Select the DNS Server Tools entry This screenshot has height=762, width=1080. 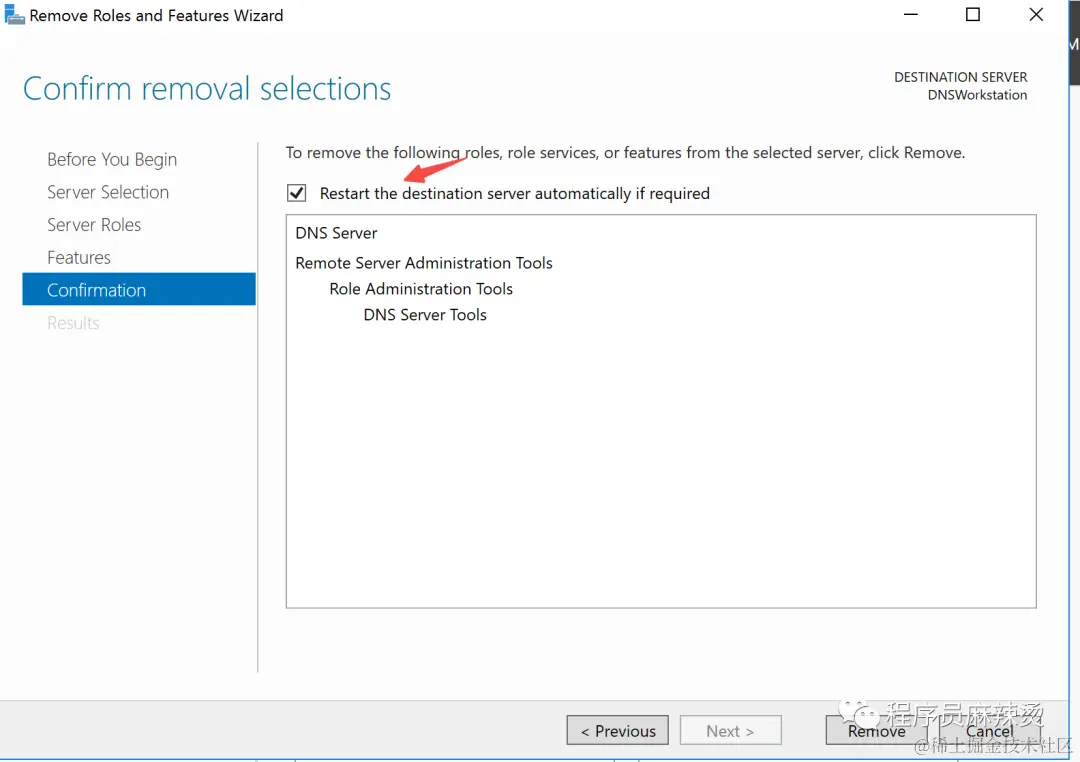coord(425,315)
